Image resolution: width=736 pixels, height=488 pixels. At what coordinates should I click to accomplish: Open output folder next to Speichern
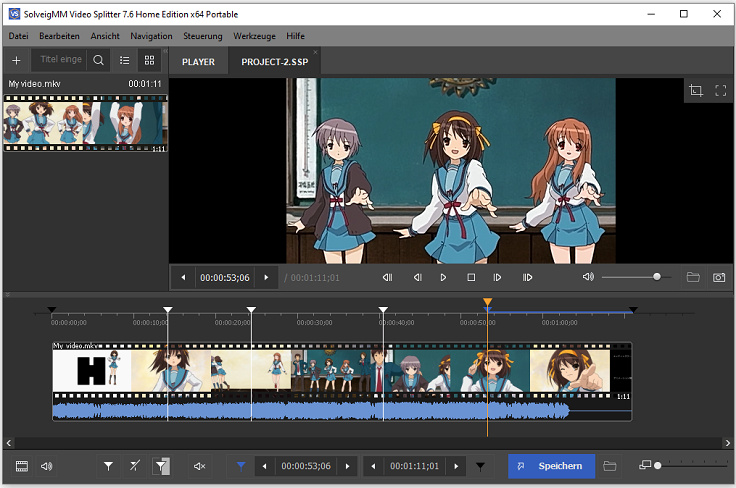tap(610, 466)
